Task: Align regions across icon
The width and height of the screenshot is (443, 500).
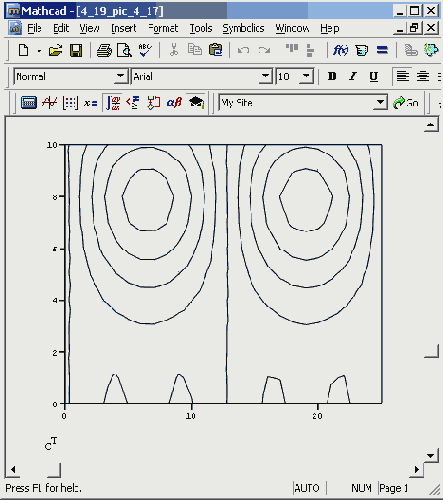Action: click(292, 49)
